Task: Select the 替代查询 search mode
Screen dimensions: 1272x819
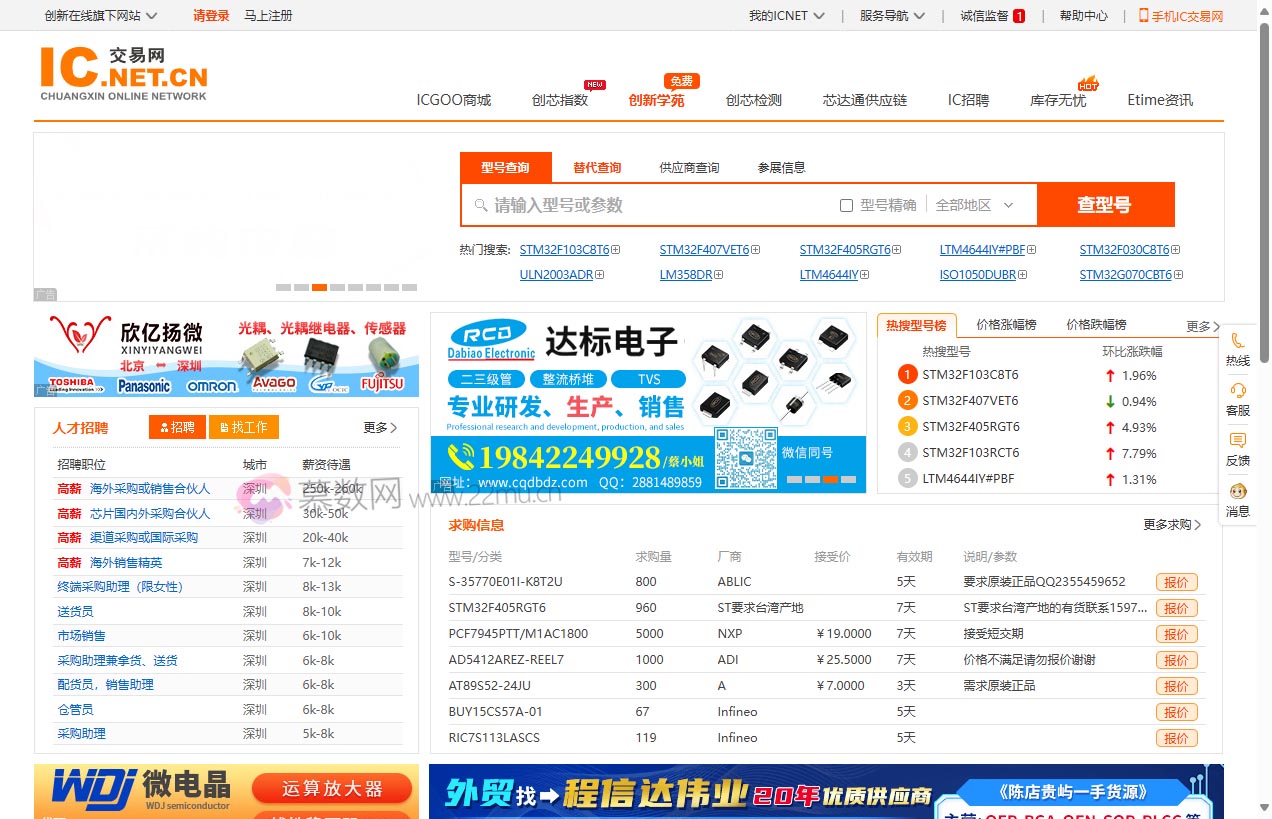Action: pos(597,167)
